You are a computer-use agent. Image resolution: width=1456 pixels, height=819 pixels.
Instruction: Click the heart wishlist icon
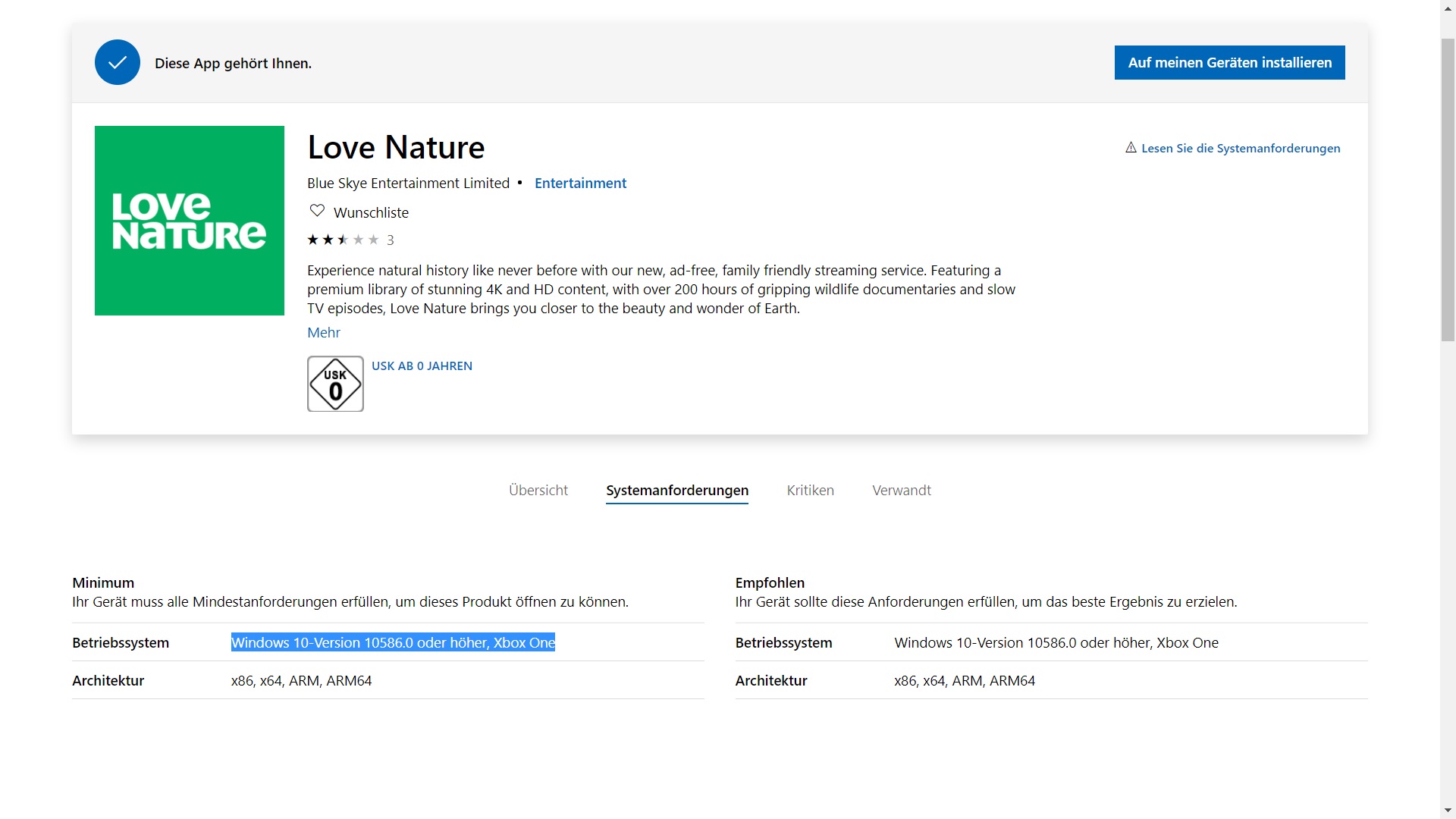tap(317, 211)
